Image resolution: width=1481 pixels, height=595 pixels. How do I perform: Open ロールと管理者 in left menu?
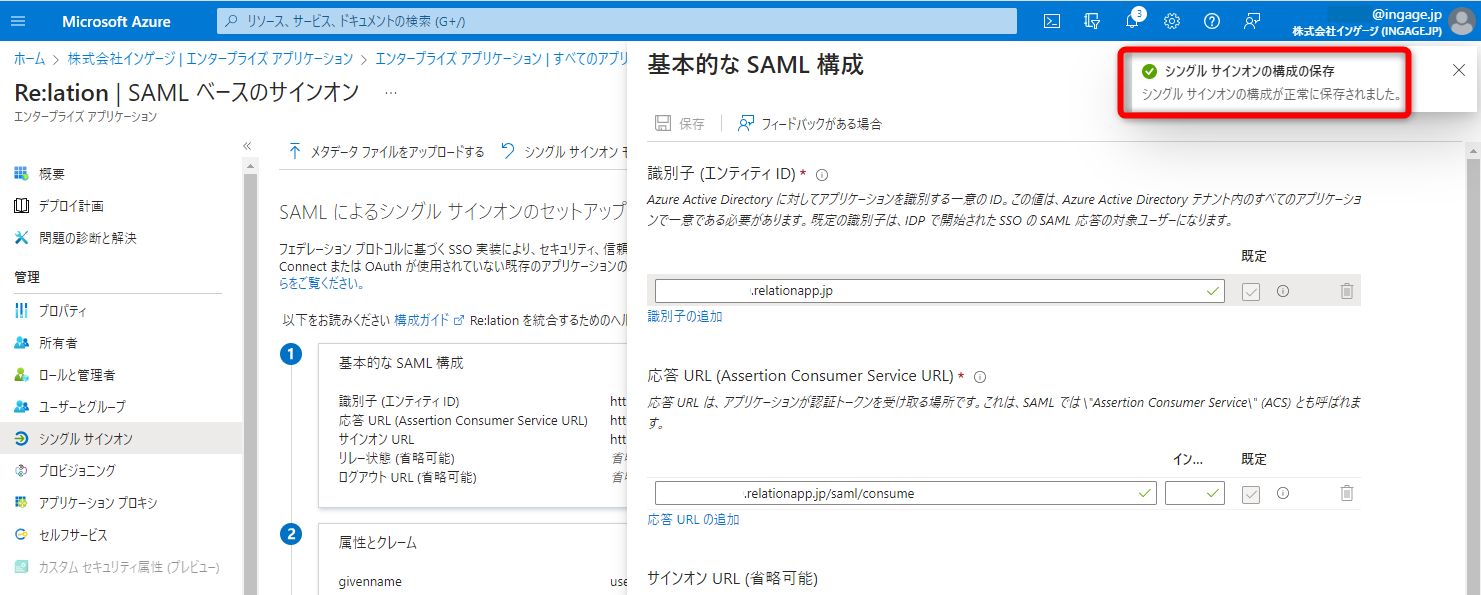[121, 375]
